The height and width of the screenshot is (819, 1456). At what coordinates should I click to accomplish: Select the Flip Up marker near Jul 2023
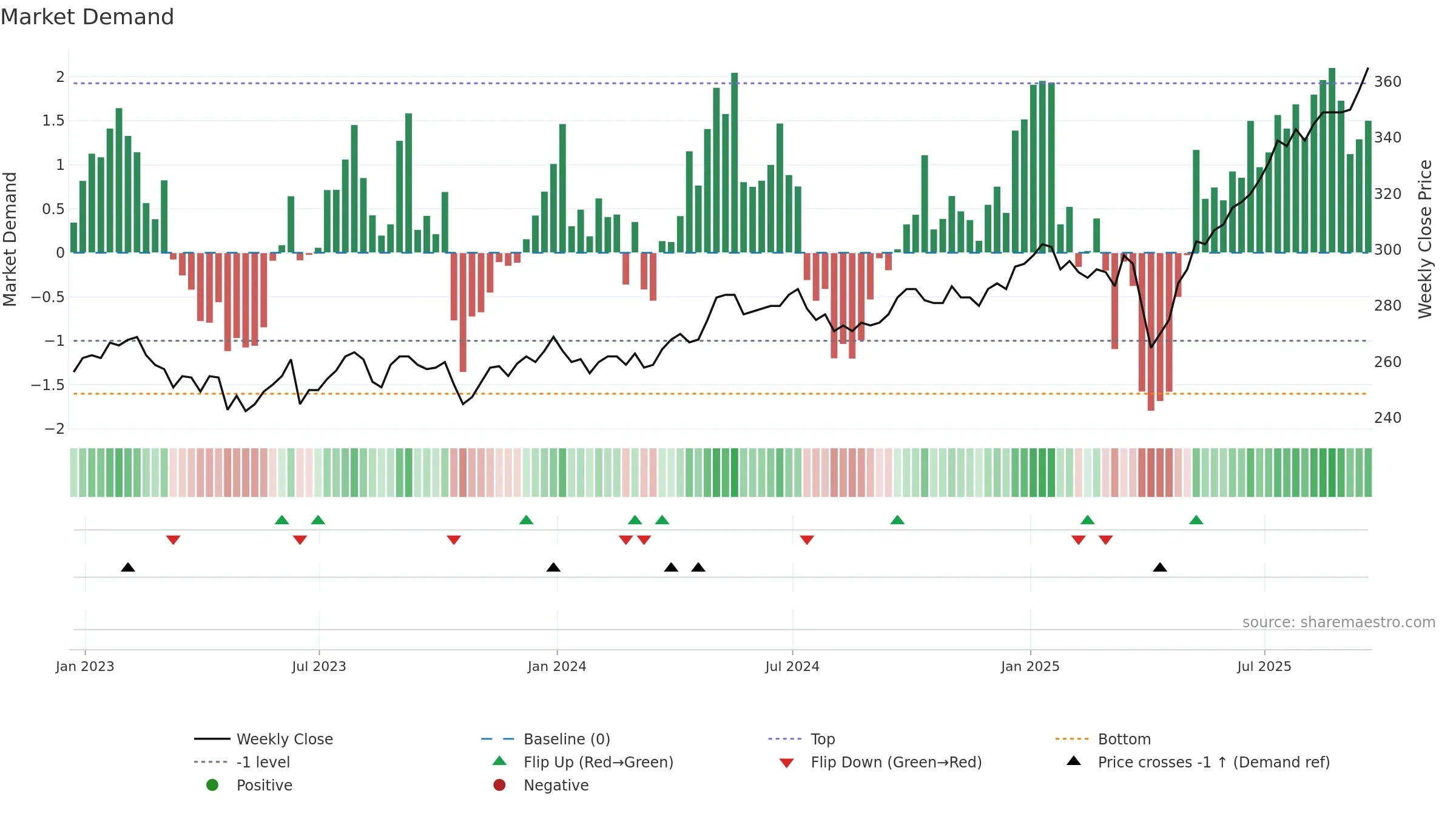[x=318, y=520]
